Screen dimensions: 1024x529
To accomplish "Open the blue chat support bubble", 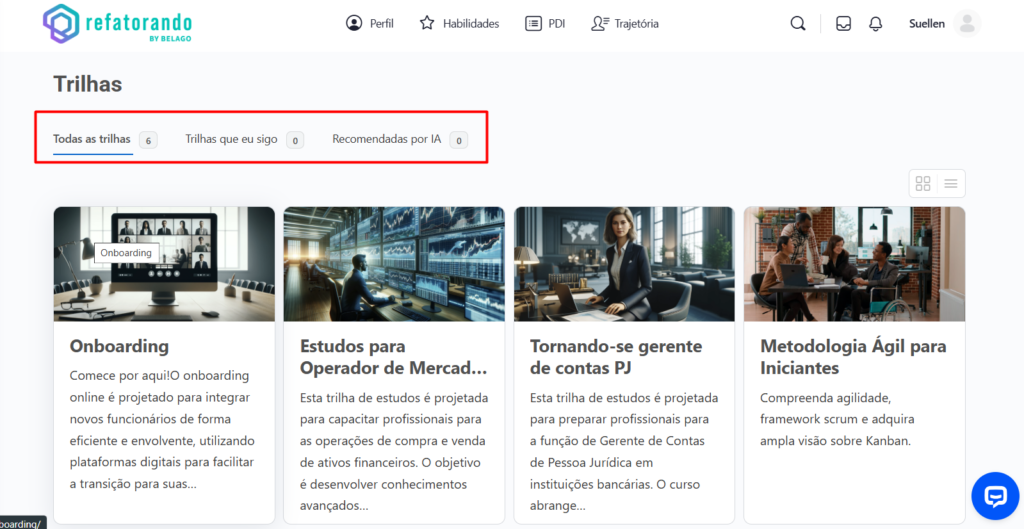I will click(x=995, y=497).
